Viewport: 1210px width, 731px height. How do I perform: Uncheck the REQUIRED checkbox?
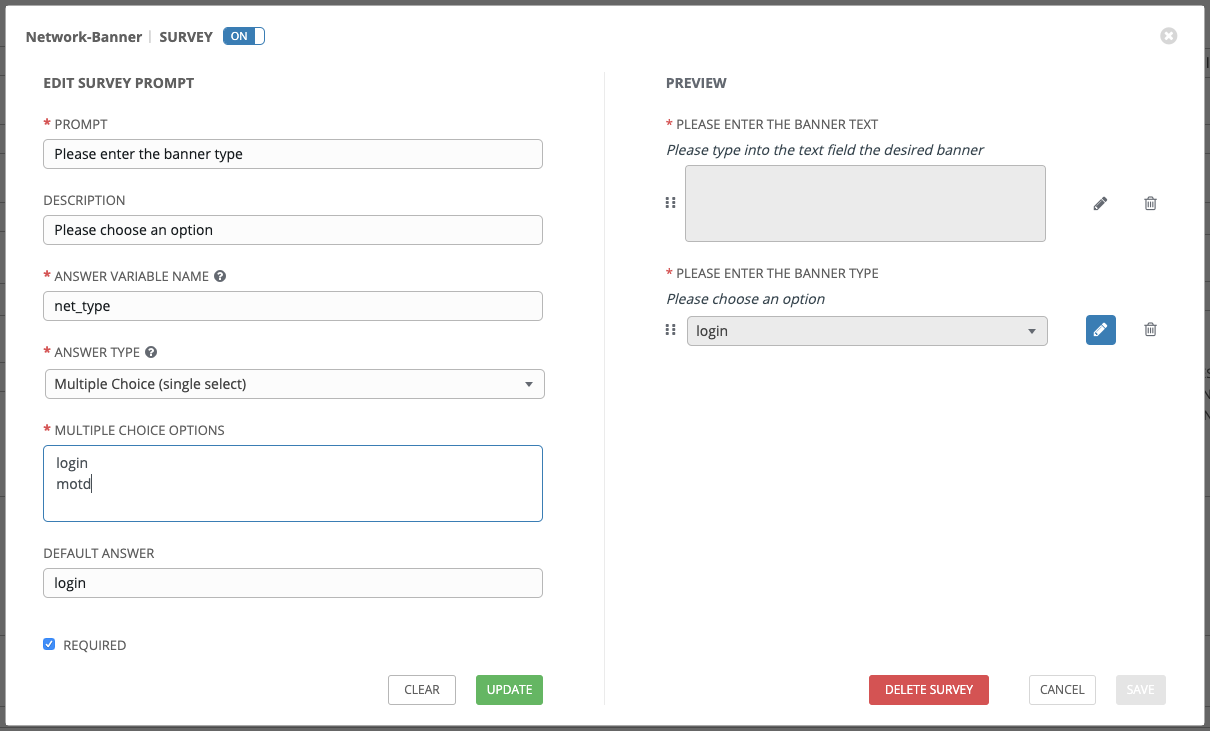[x=49, y=644]
